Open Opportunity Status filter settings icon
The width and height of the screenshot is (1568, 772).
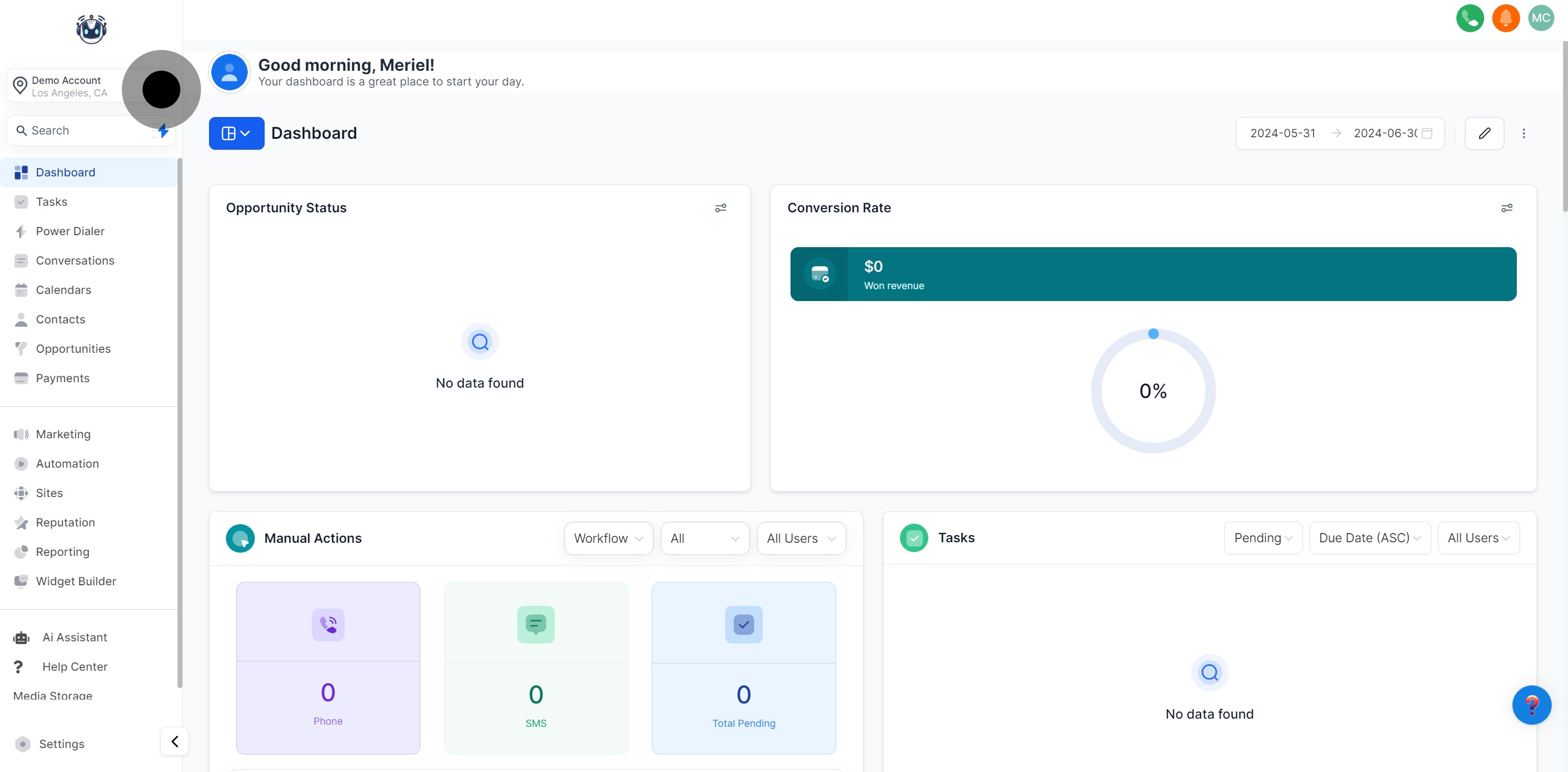pyautogui.click(x=720, y=208)
